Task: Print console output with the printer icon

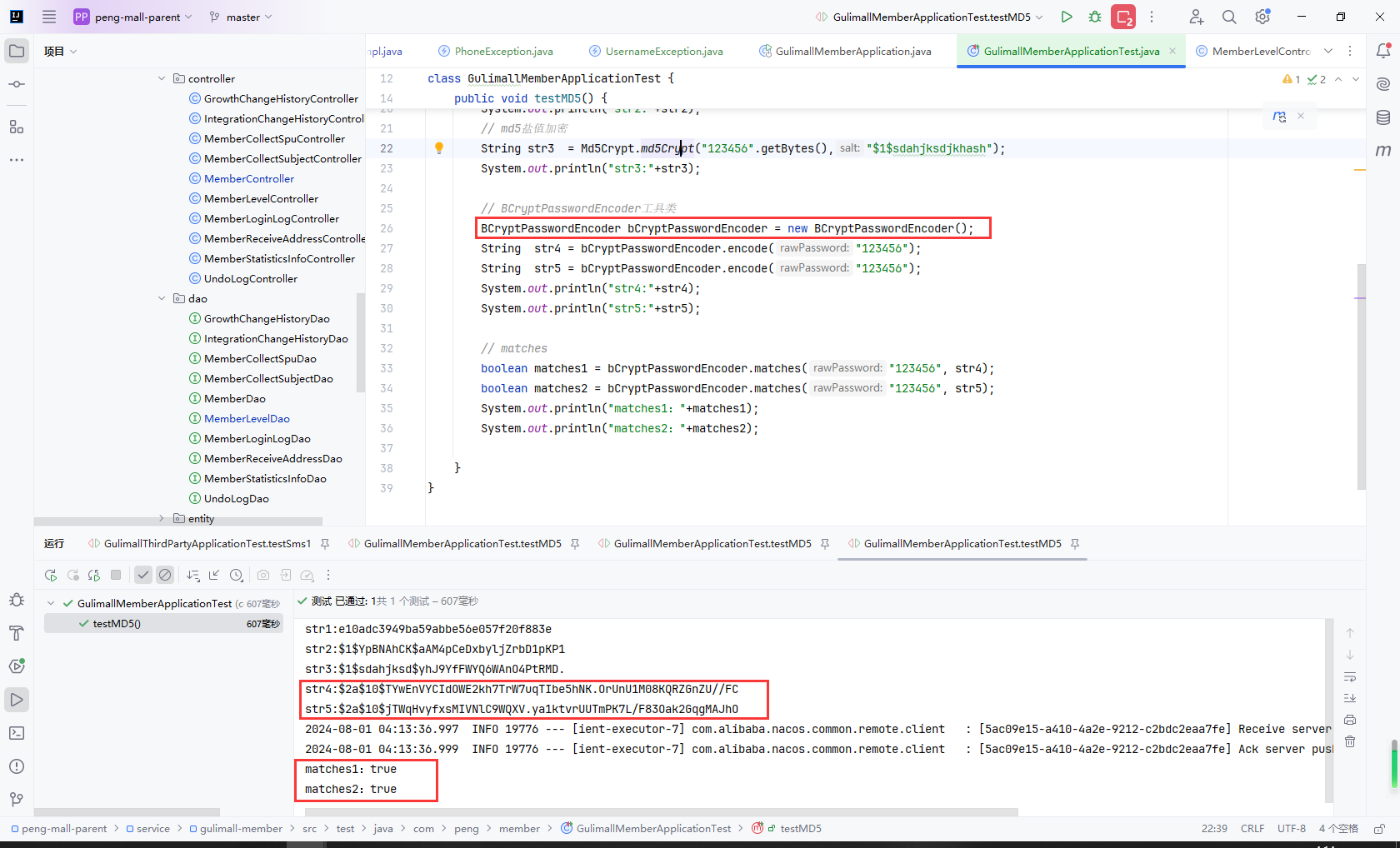Action: coord(1350,720)
